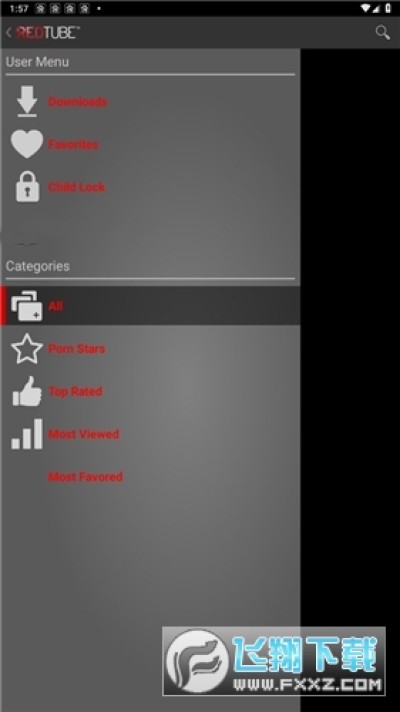Select the Child Lock label

pyautogui.click(x=76, y=187)
